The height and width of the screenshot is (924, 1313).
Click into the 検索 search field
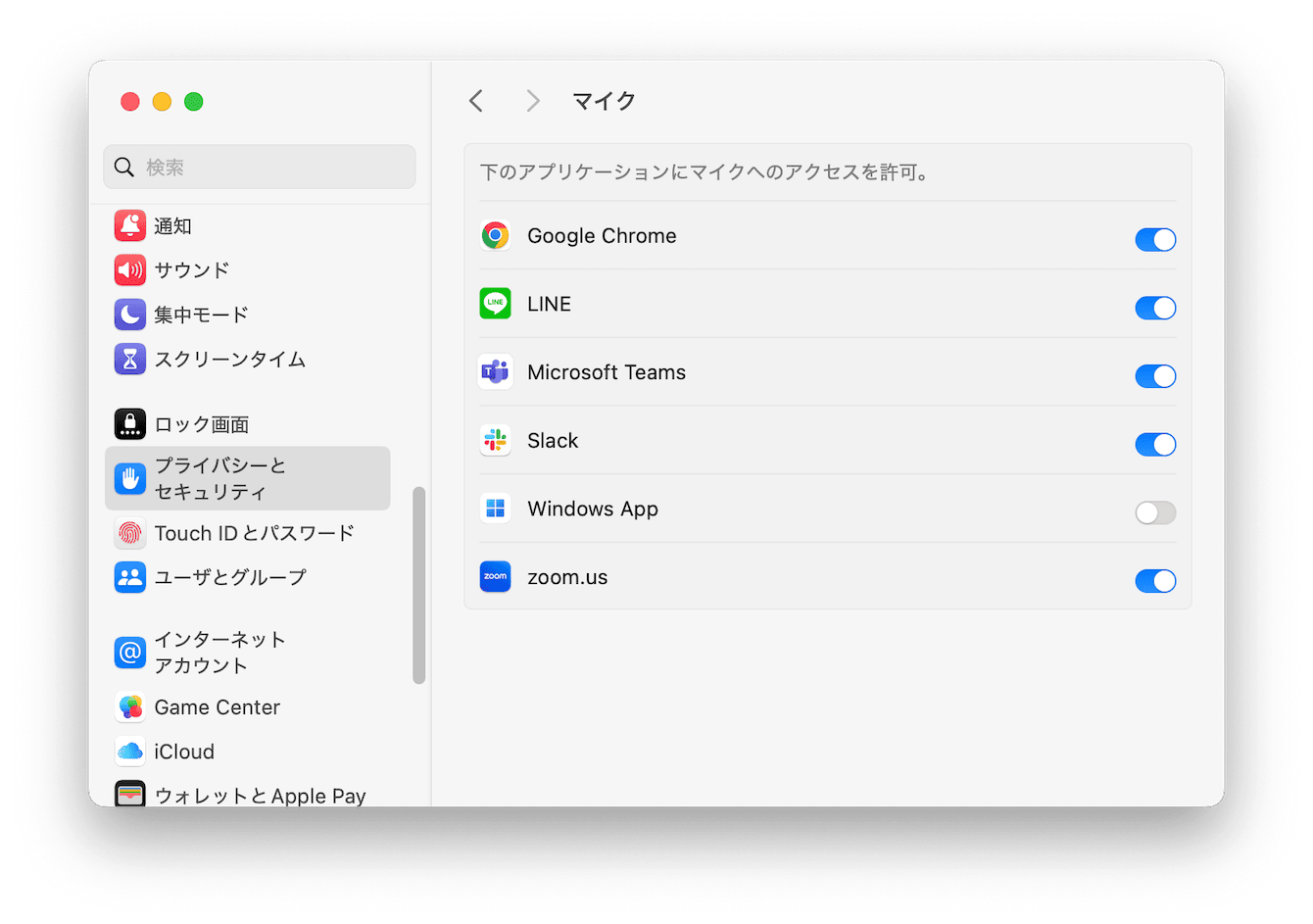click(x=260, y=168)
